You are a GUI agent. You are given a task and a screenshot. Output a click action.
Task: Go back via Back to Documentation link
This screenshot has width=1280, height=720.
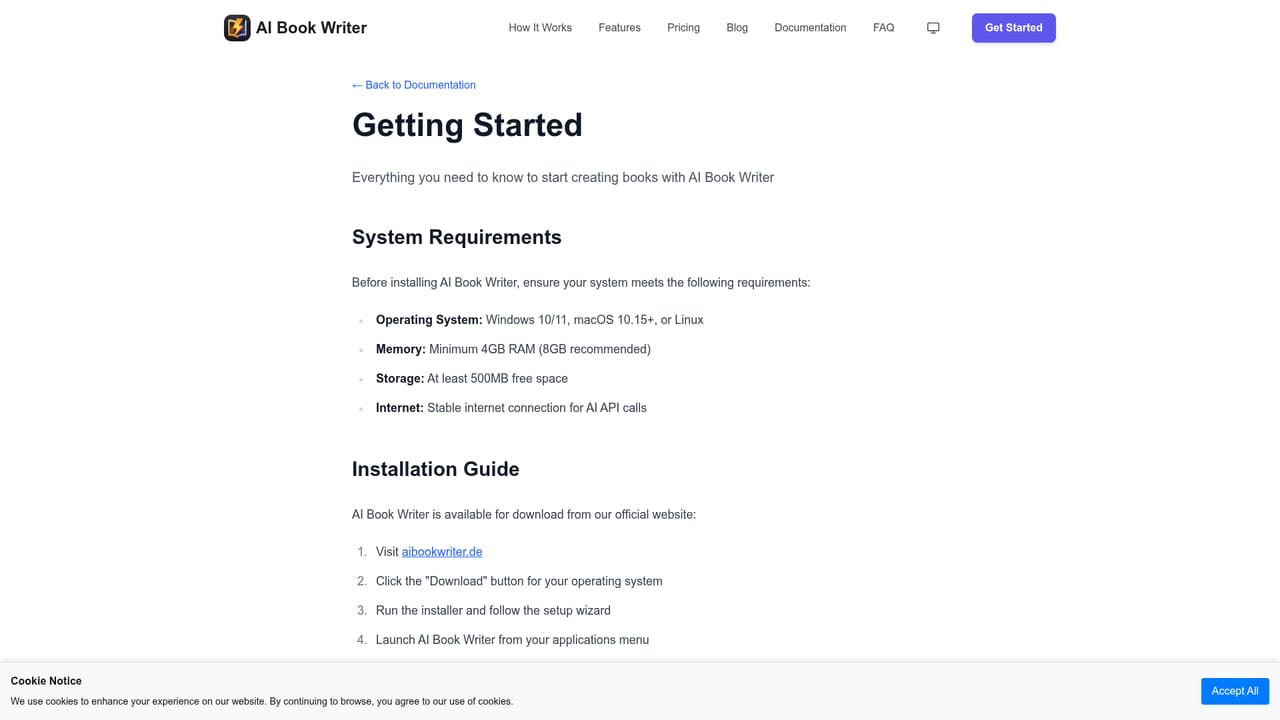(x=414, y=85)
